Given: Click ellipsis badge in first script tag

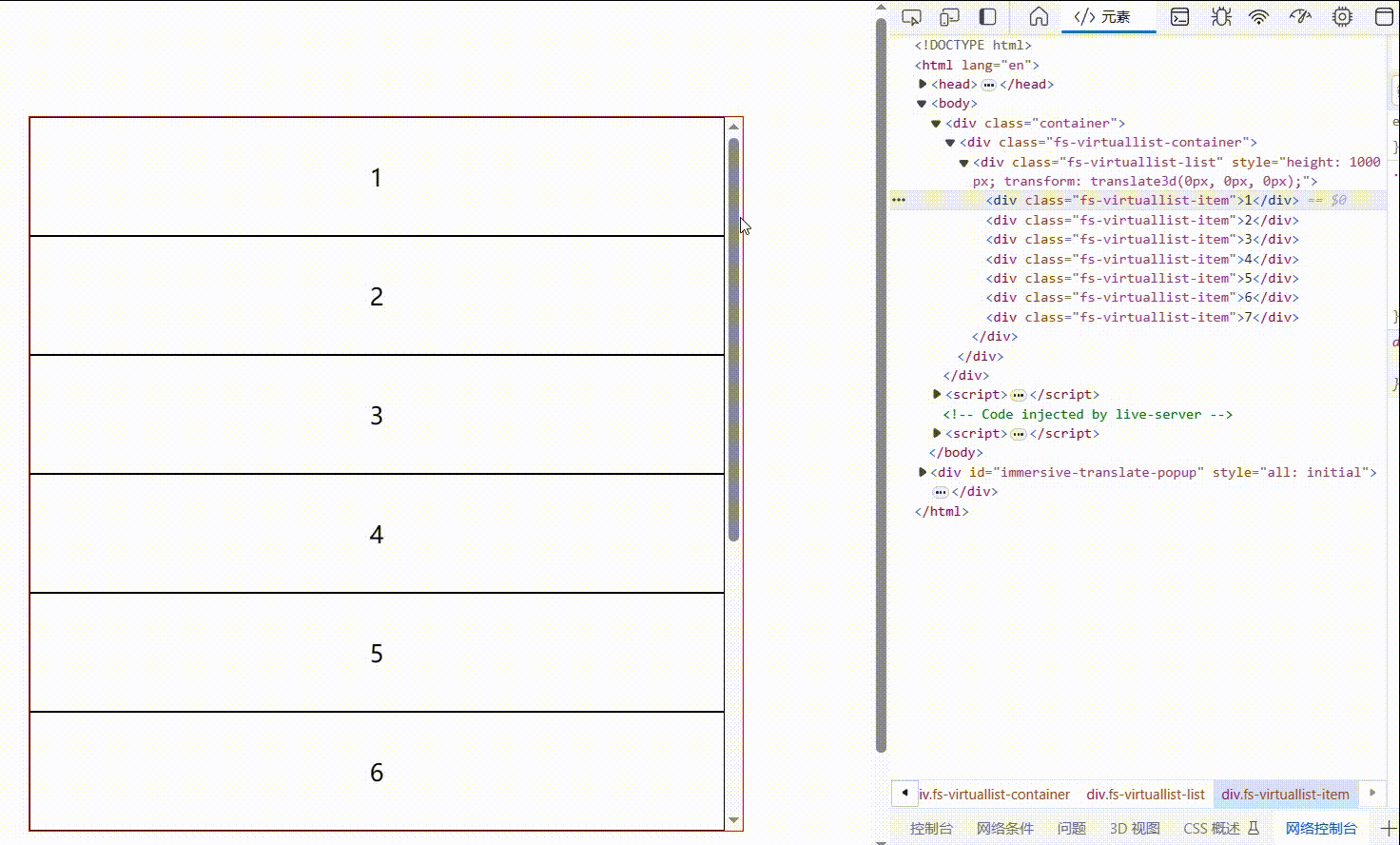Looking at the screenshot, I should point(1018,395).
